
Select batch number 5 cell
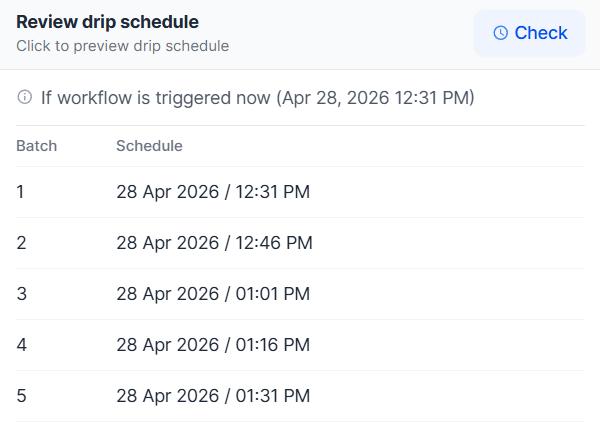(x=21, y=396)
